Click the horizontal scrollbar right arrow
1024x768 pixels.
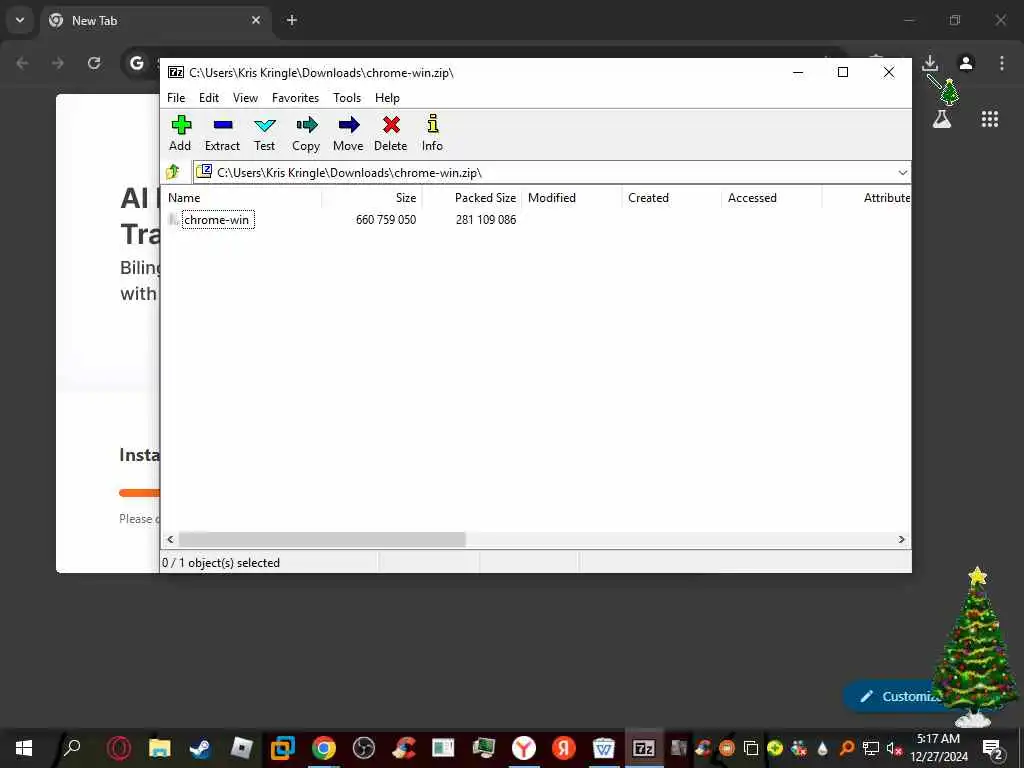901,539
